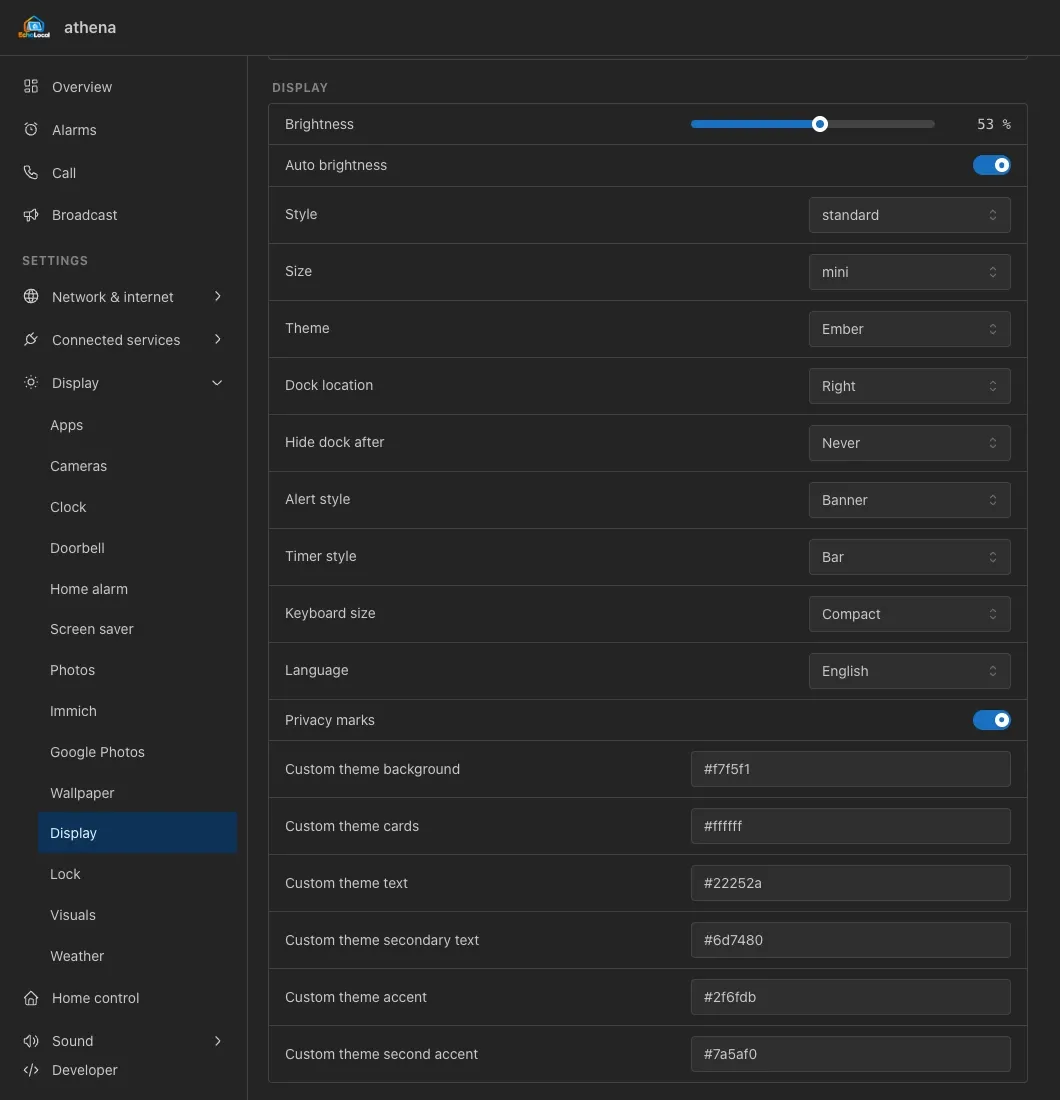Open the Hide dock after dropdown
Screen dimensions: 1060x1100
909,443
